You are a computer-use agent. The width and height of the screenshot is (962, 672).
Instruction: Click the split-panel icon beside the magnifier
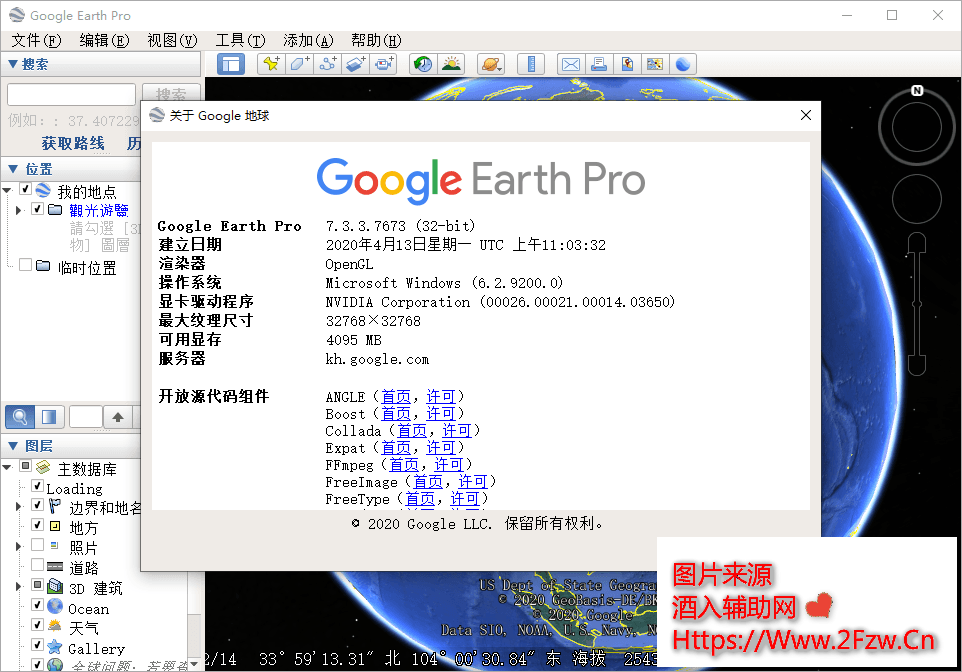(x=49, y=417)
